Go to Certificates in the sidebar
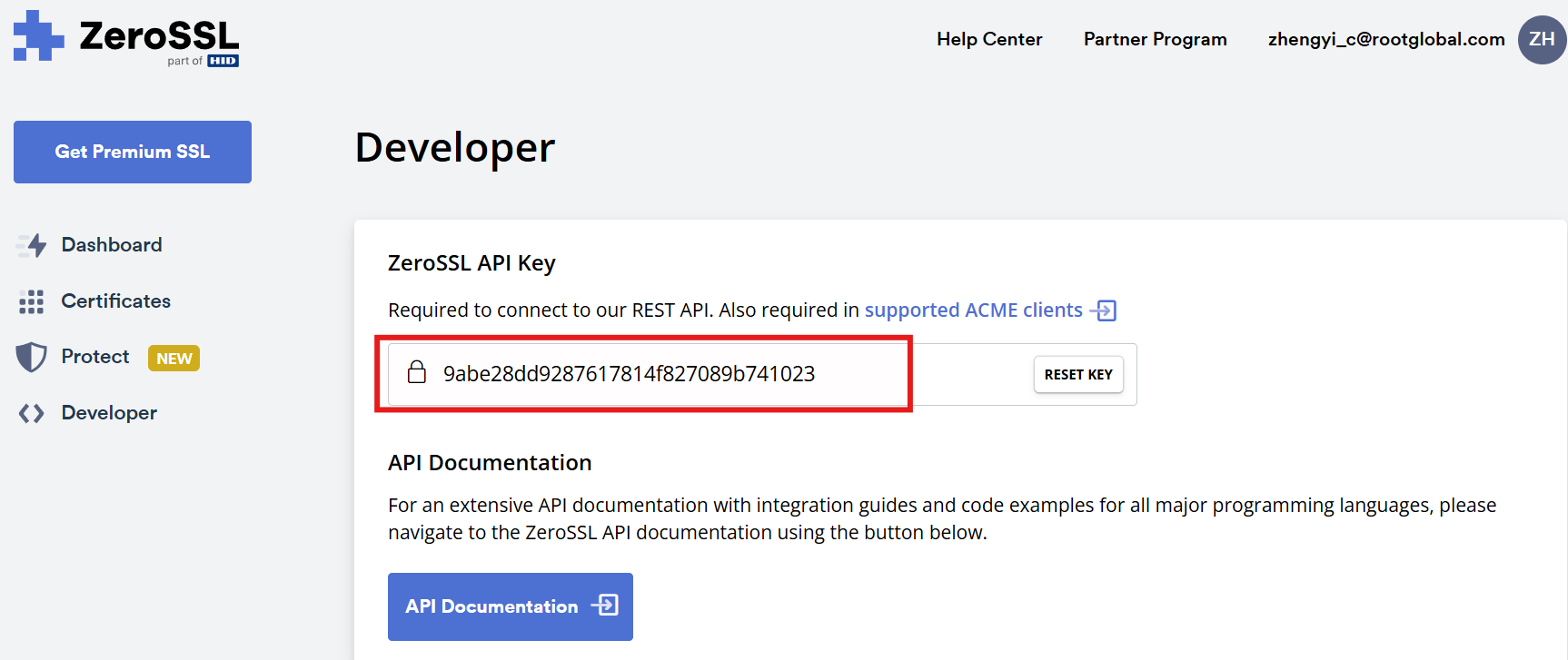1568x660 pixels. click(115, 301)
